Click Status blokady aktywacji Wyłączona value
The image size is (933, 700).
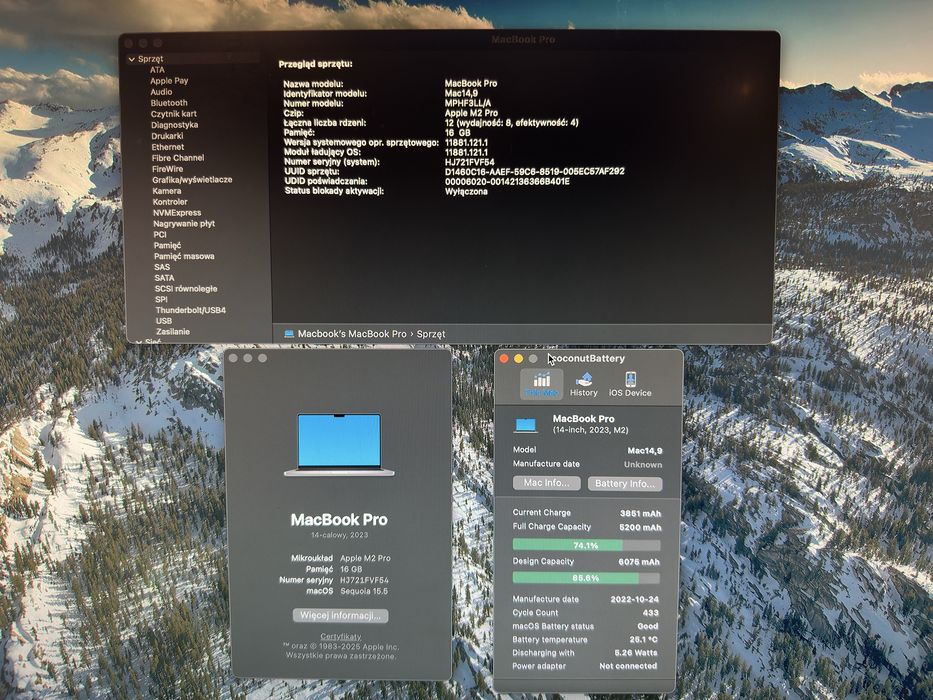(x=466, y=191)
